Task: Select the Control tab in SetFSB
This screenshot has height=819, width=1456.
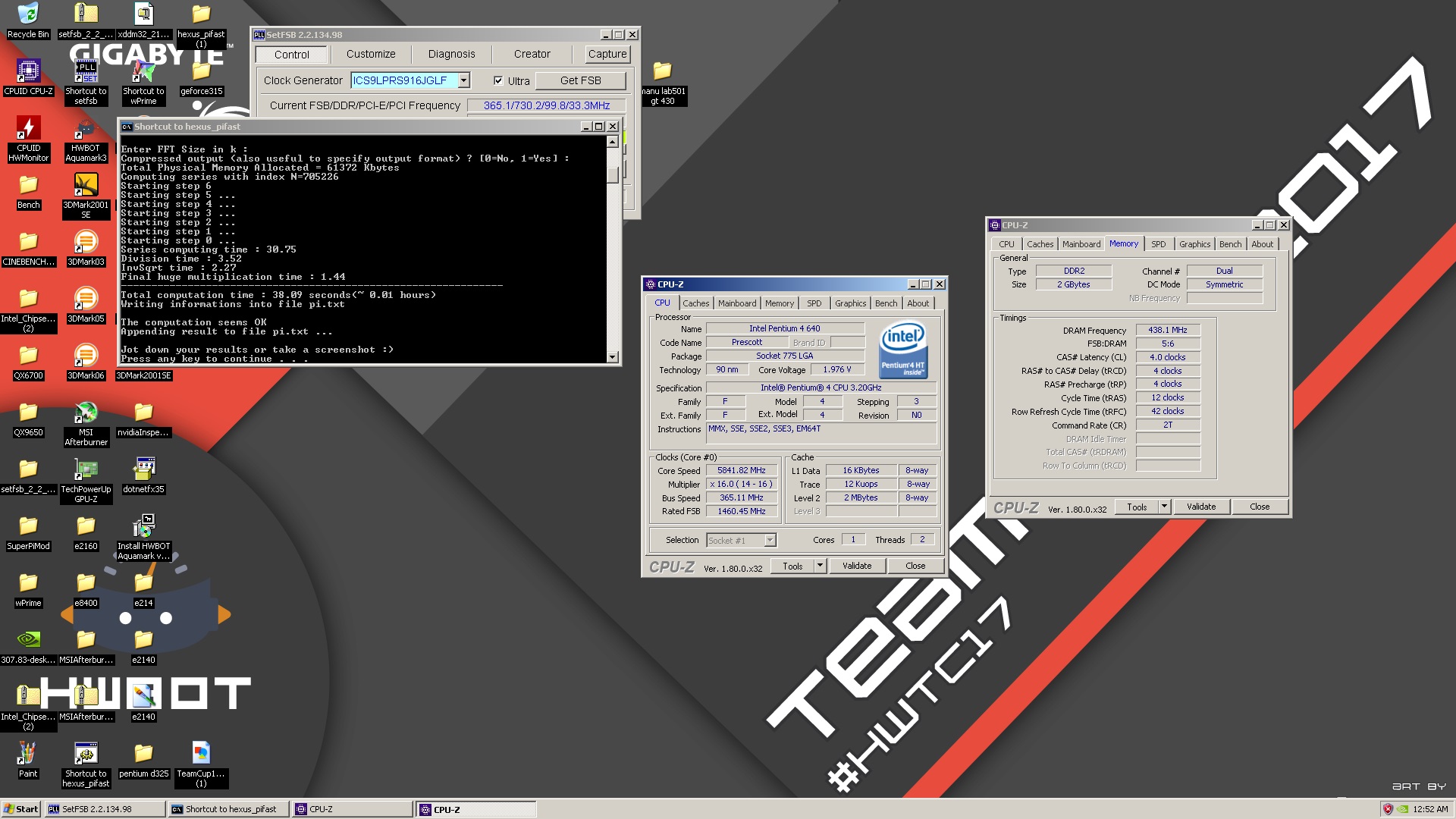Action: coord(292,55)
